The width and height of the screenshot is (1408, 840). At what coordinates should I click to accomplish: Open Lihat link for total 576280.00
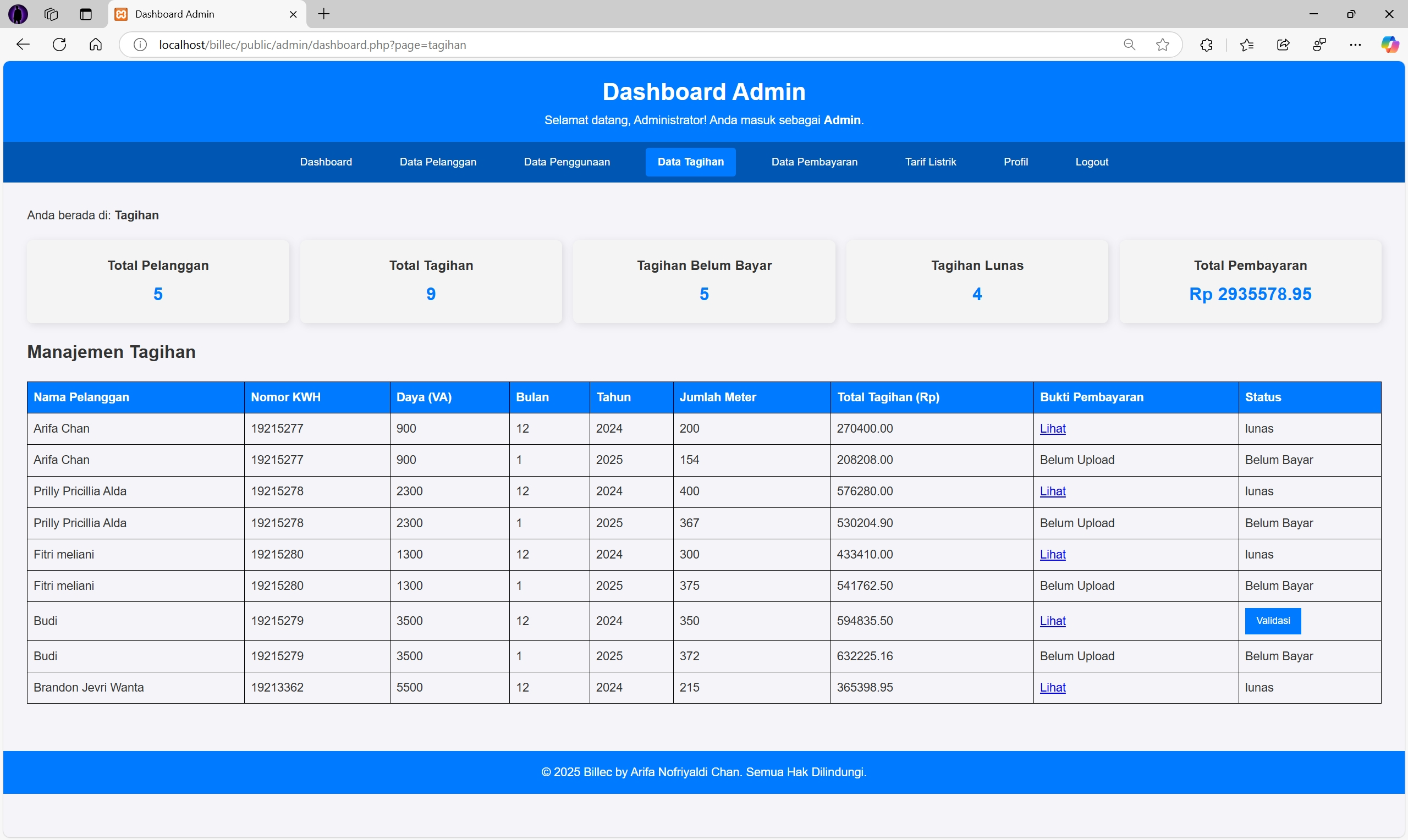tap(1053, 491)
